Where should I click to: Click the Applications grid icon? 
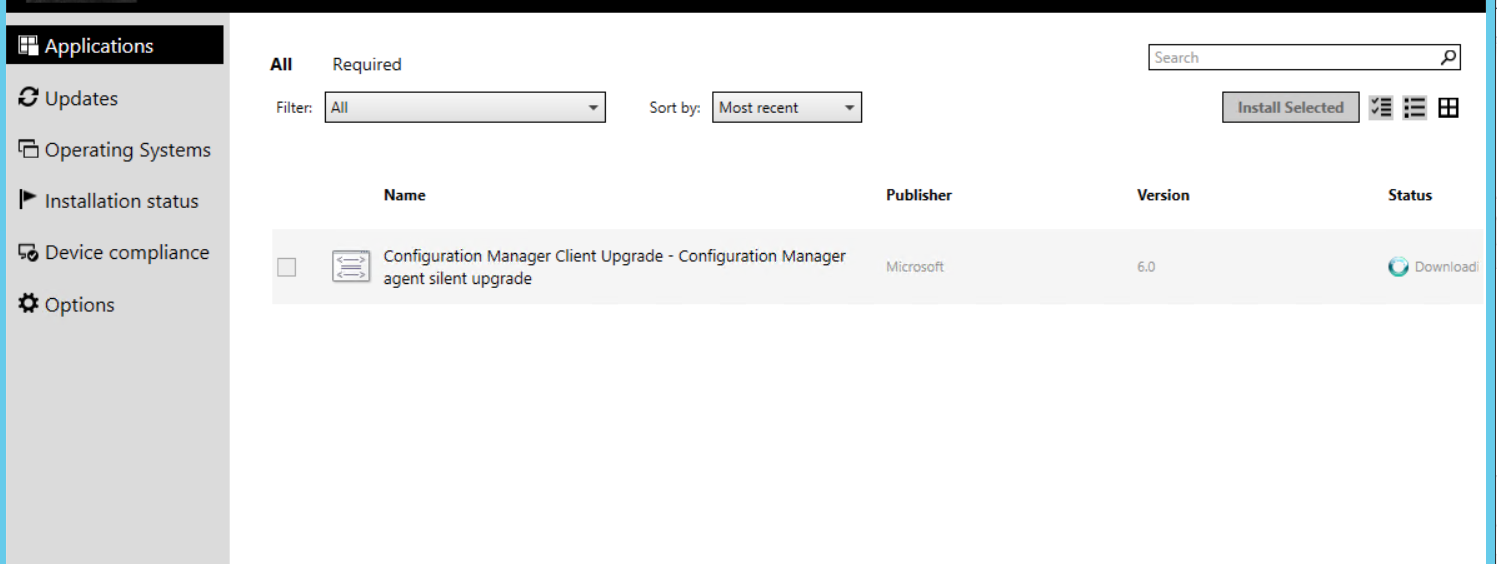point(28,46)
